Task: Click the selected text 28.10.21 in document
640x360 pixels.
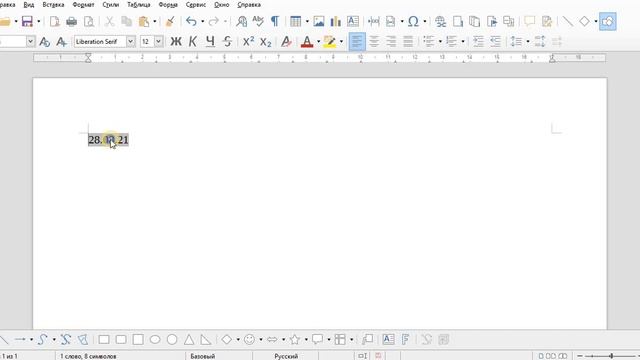Action: pos(108,140)
